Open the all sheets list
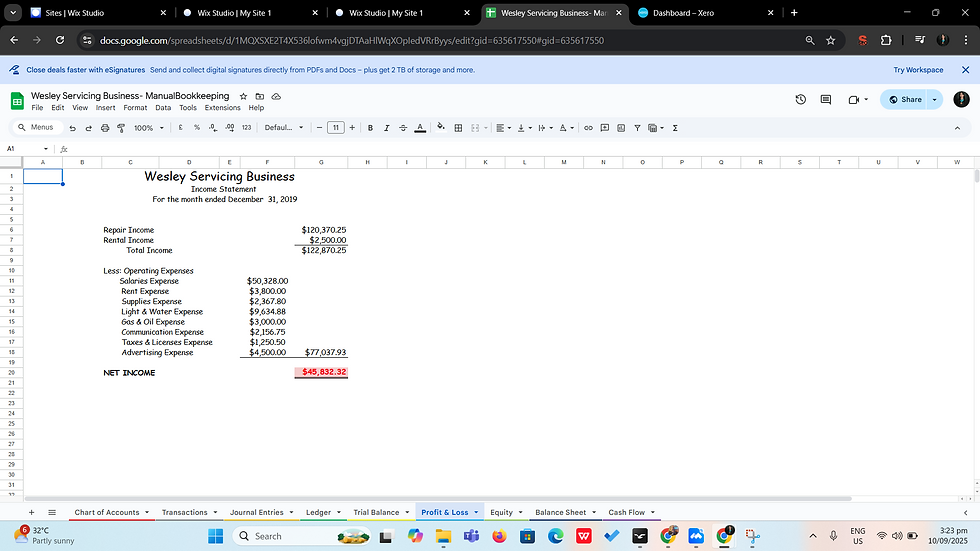The image size is (980, 551). pyautogui.click(x=52, y=512)
